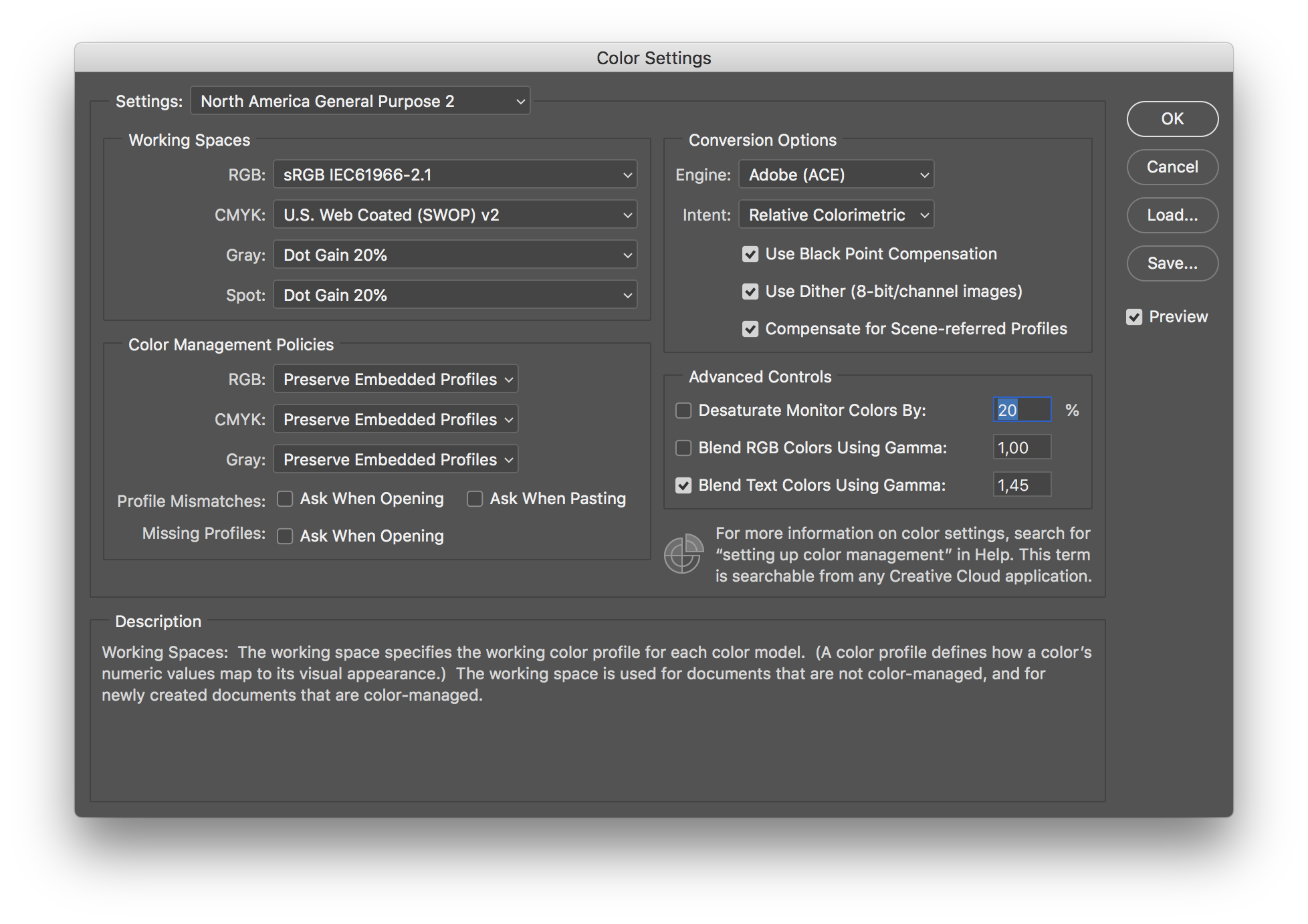Open the Settings preset dropdown
This screenshot has width=1308, height=924.
[x=360, y=101]
